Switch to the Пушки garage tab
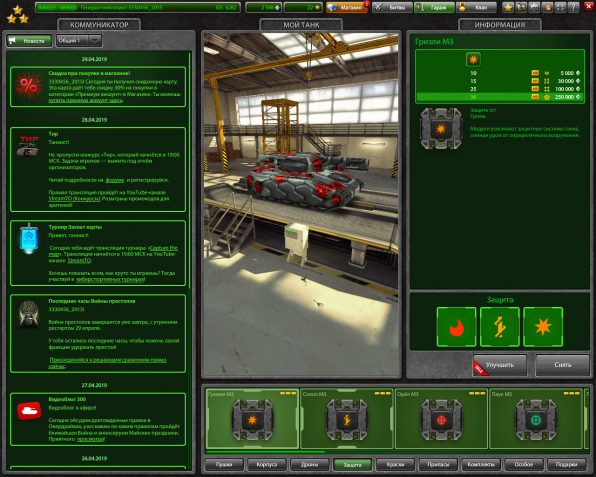596x477 pixels. coord(224,464)
